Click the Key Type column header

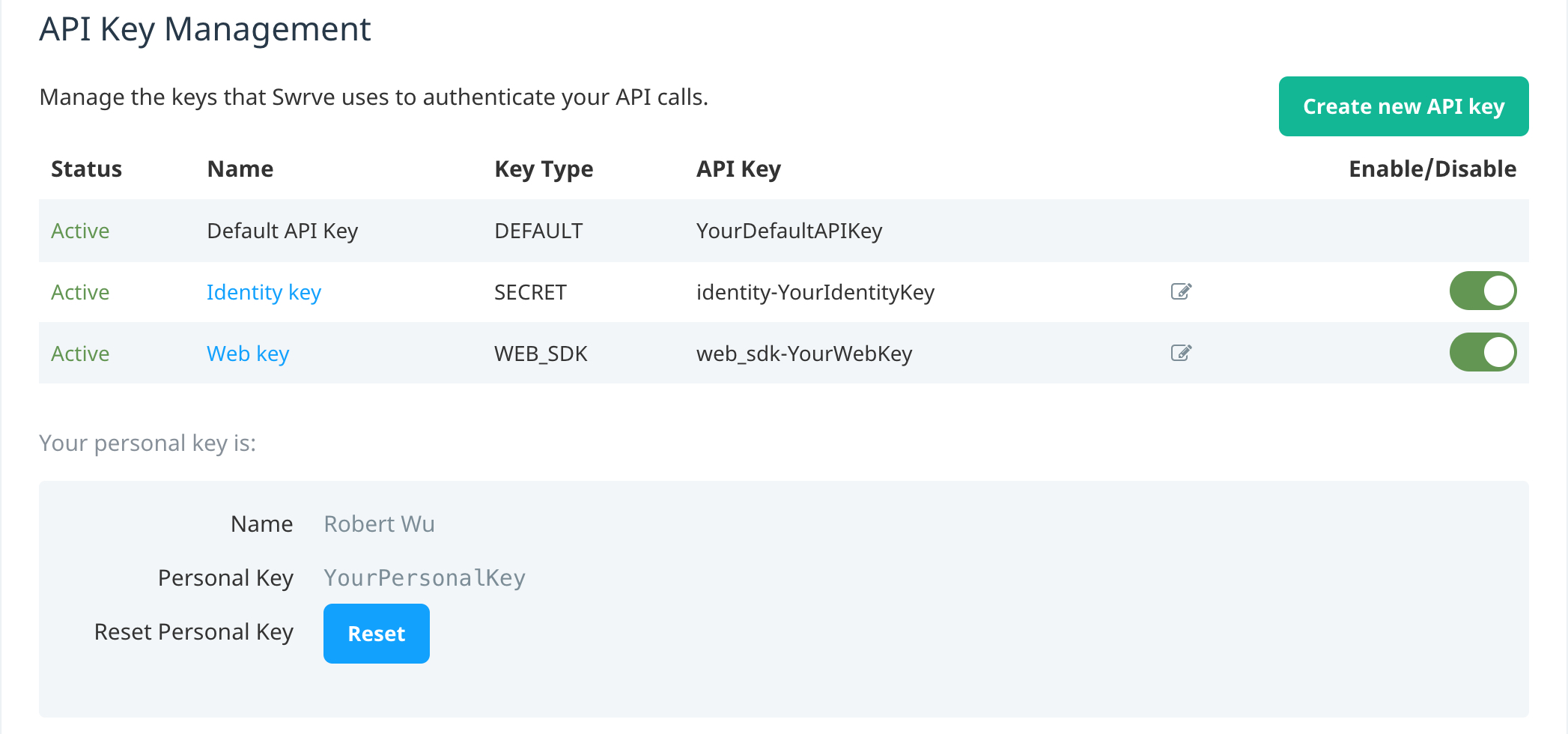point(544,169)
